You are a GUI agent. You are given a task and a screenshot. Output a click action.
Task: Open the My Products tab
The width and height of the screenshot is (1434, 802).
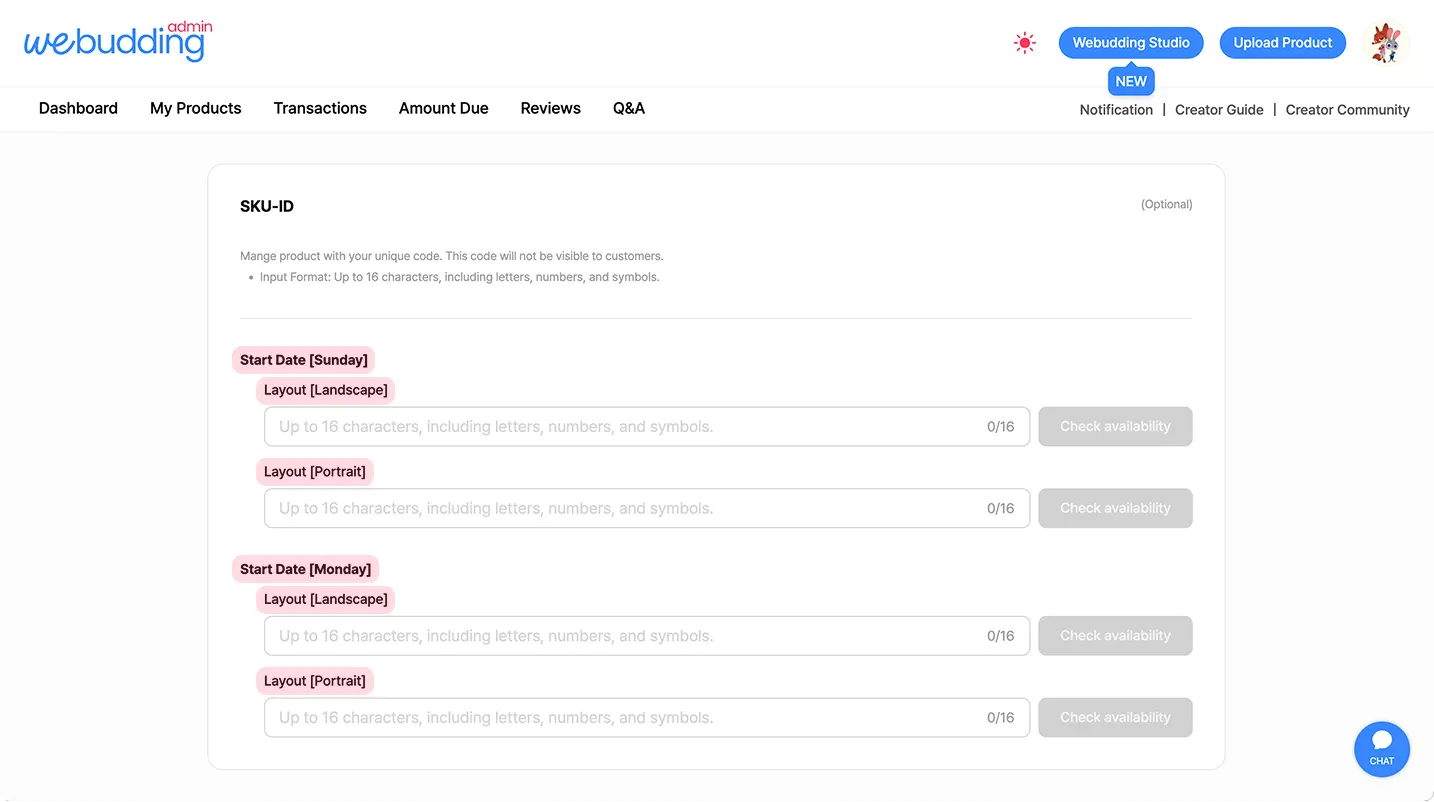[x=196, y=108]
